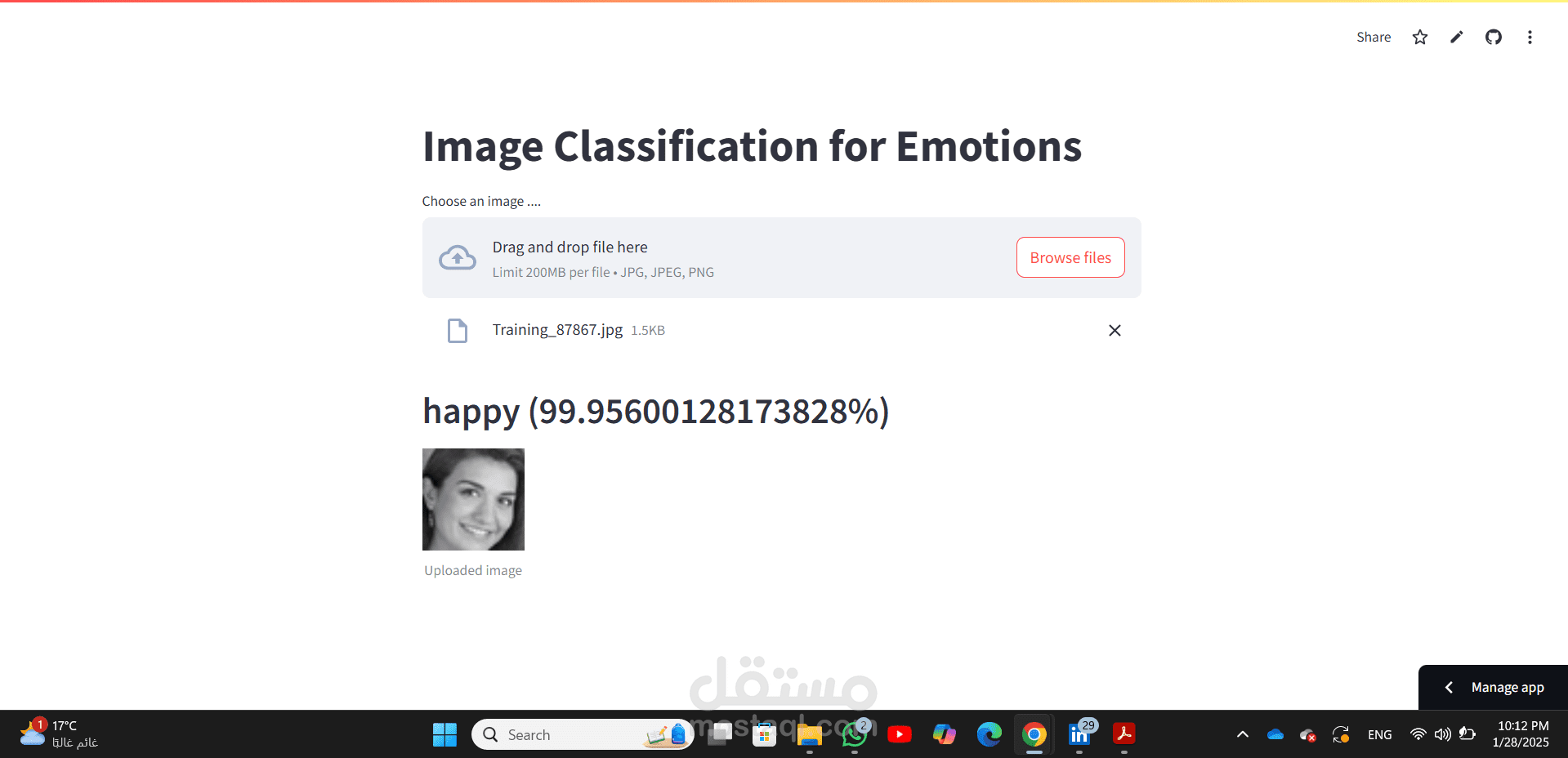Click the OneDrive cloud tray icon
This screenshot has width=1568, height=758.
1275,734
